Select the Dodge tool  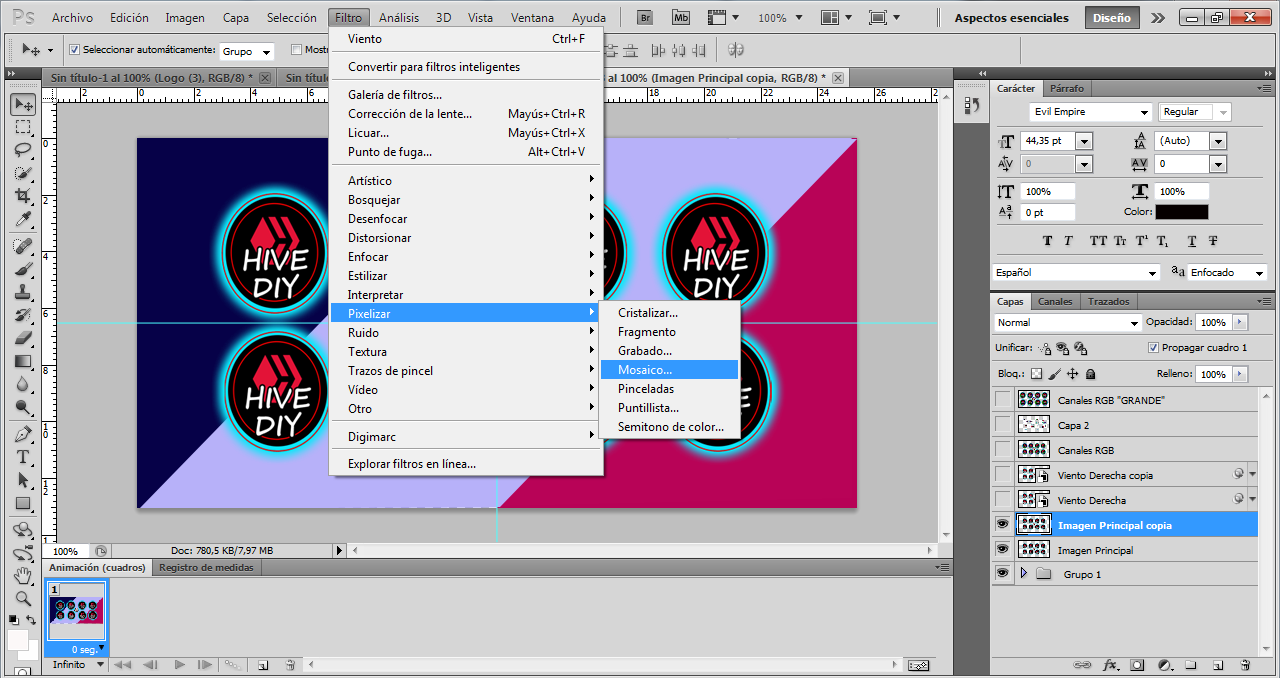(23, 407)
